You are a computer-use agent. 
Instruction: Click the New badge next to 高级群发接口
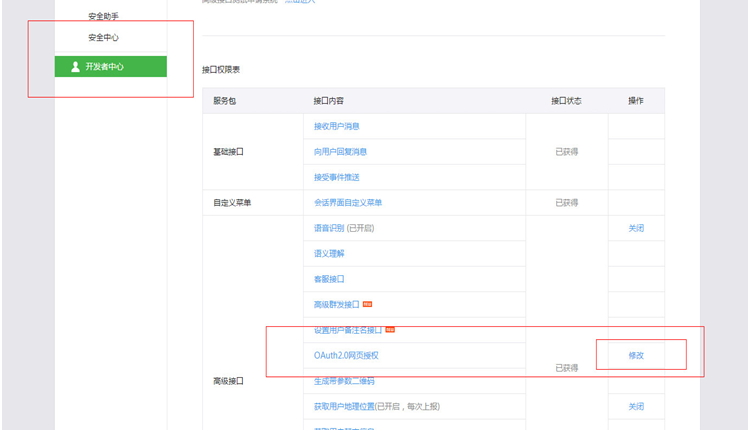pos(367,304)
